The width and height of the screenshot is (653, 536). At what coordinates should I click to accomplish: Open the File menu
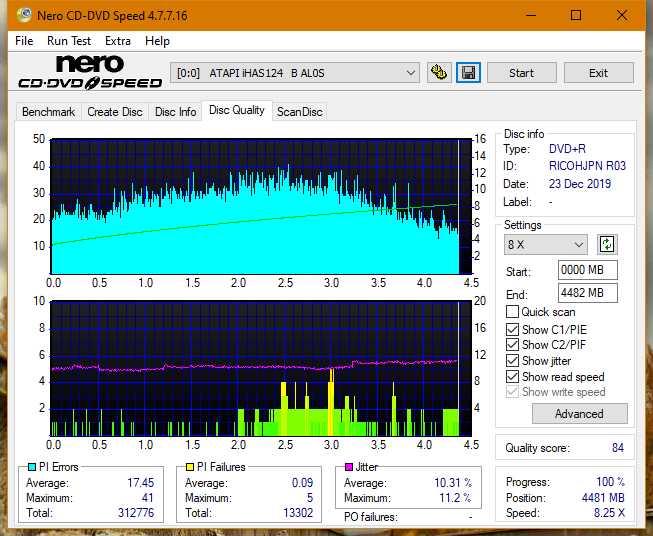point(24,41)
